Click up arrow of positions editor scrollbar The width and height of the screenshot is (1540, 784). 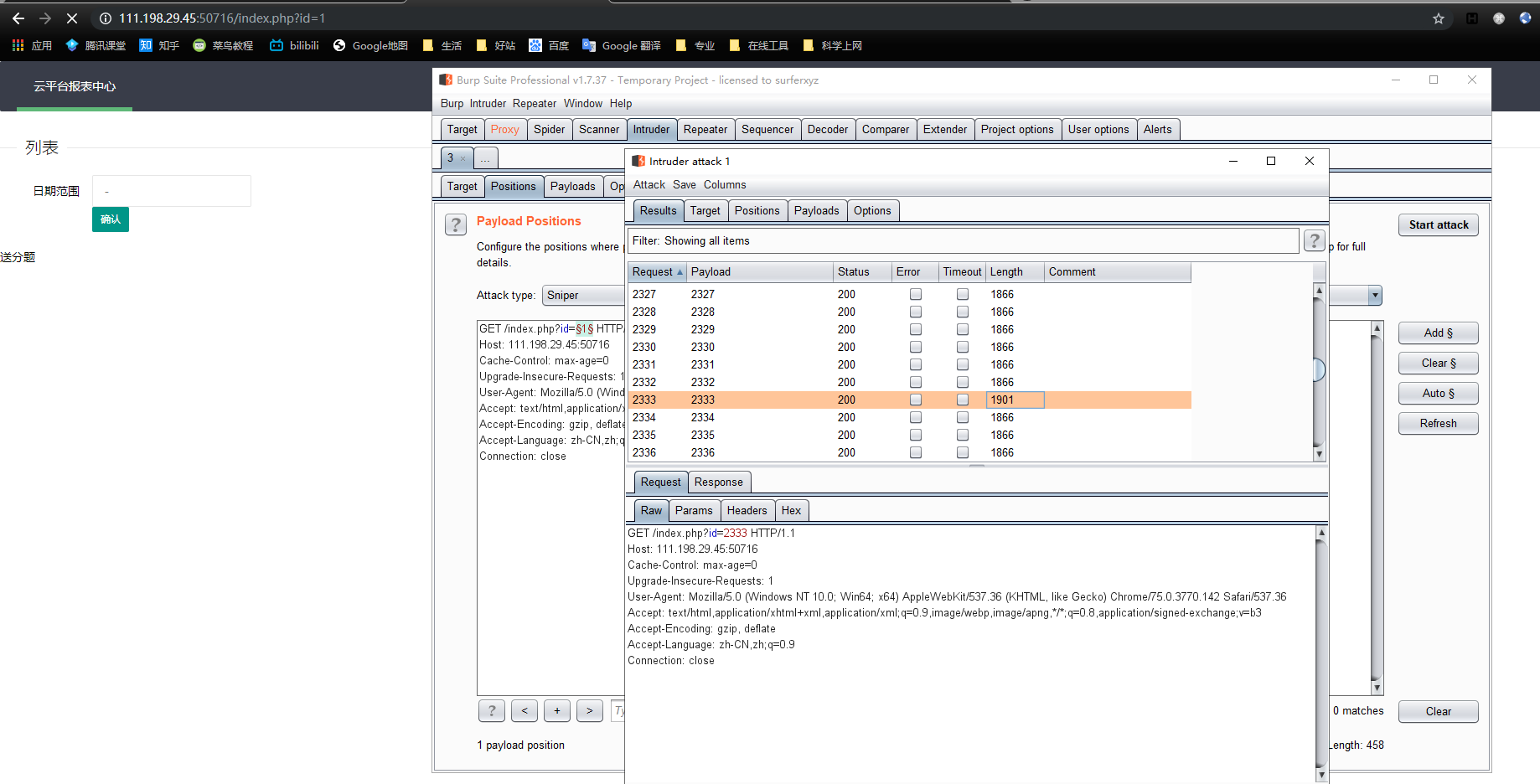[1377, 328]
